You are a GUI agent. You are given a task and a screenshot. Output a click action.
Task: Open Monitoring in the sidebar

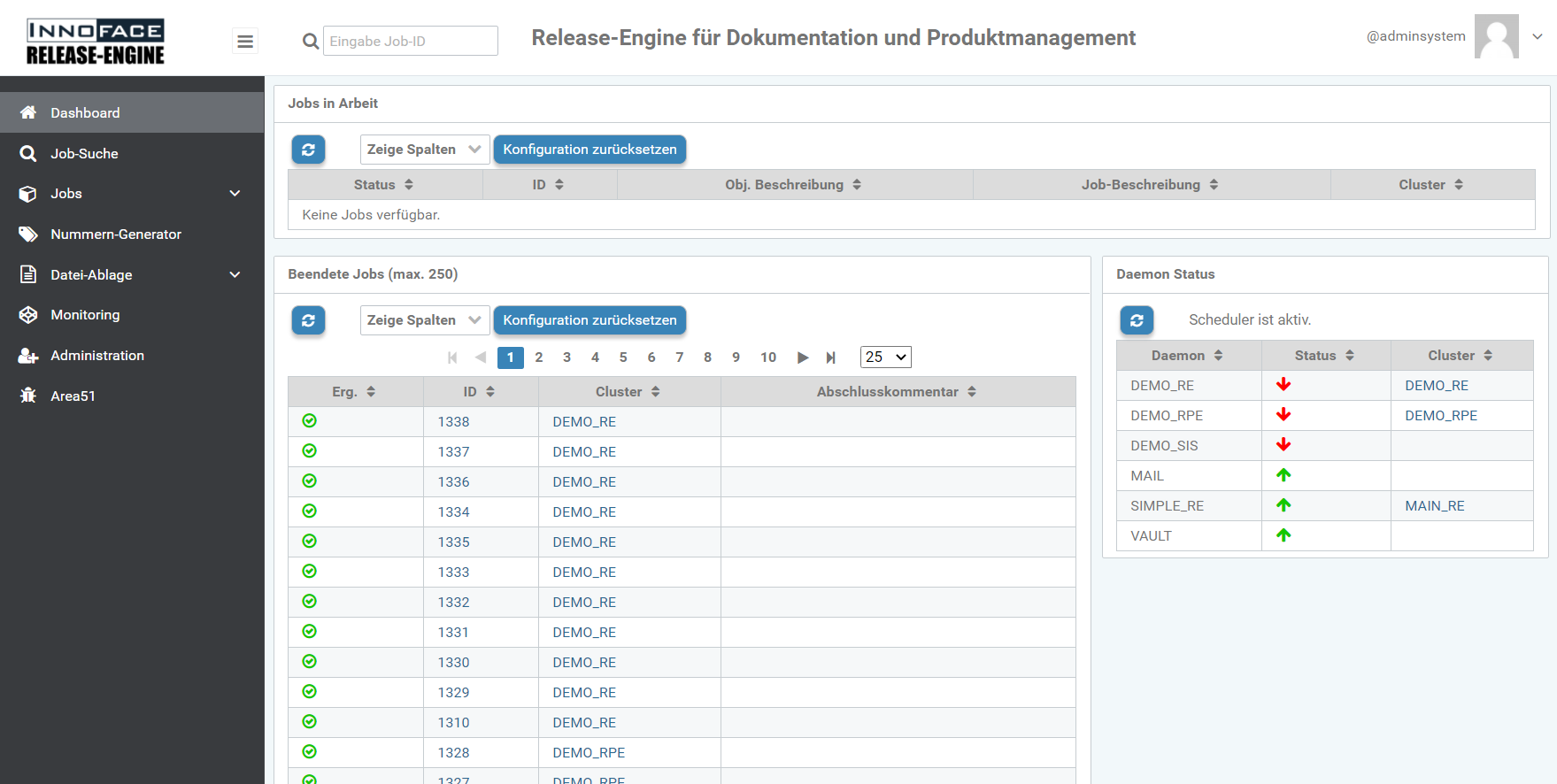pos(85,315)
